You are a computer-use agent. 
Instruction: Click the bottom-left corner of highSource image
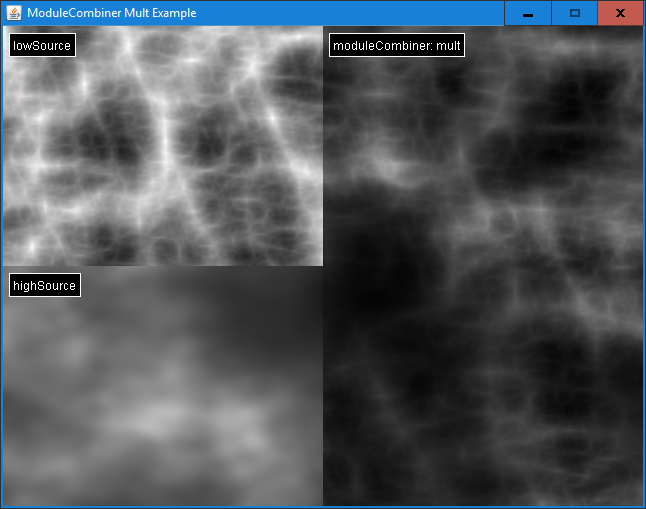(x=4, y=504)
